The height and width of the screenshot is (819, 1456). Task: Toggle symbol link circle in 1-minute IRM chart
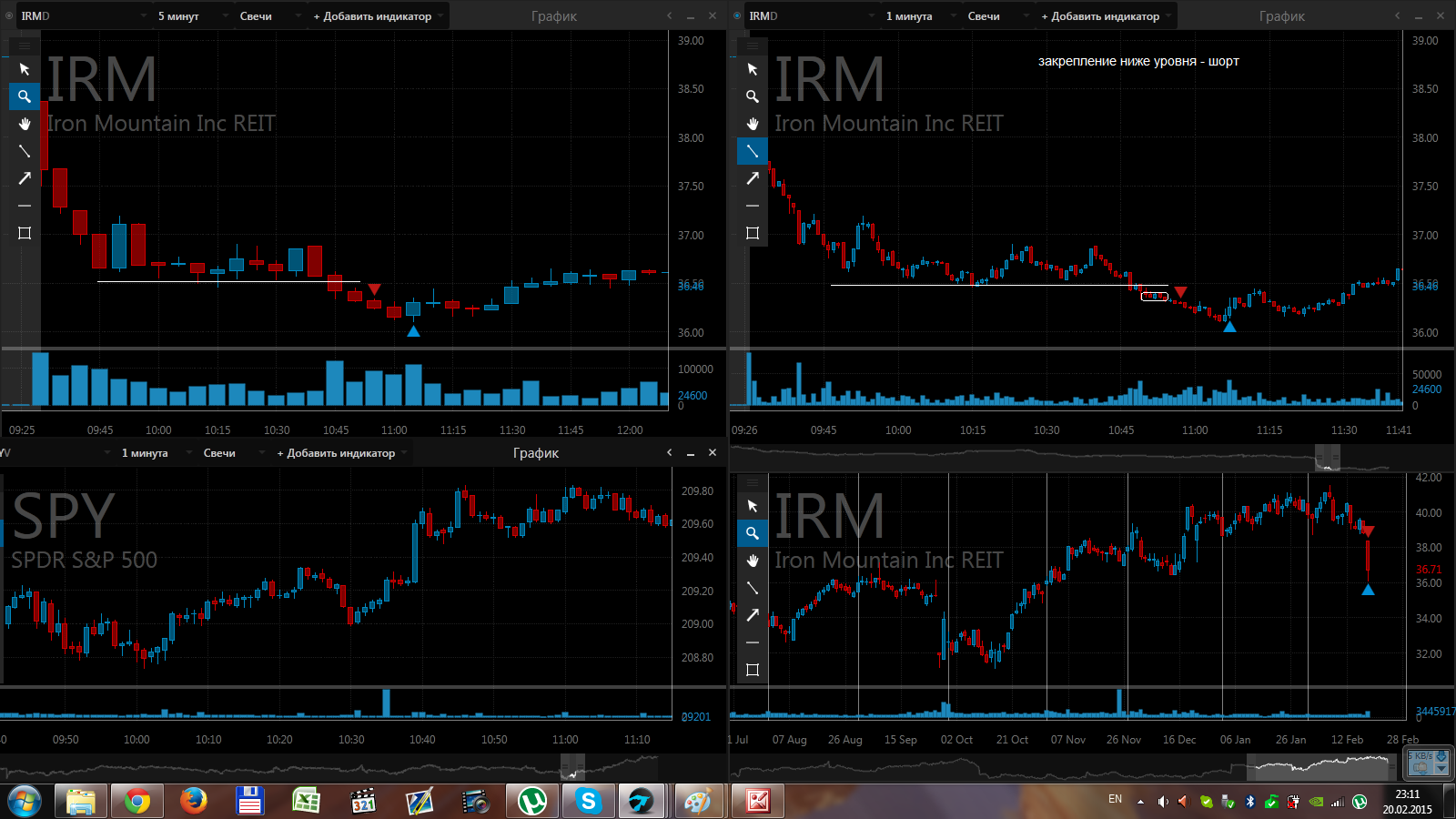coord(737,15)
